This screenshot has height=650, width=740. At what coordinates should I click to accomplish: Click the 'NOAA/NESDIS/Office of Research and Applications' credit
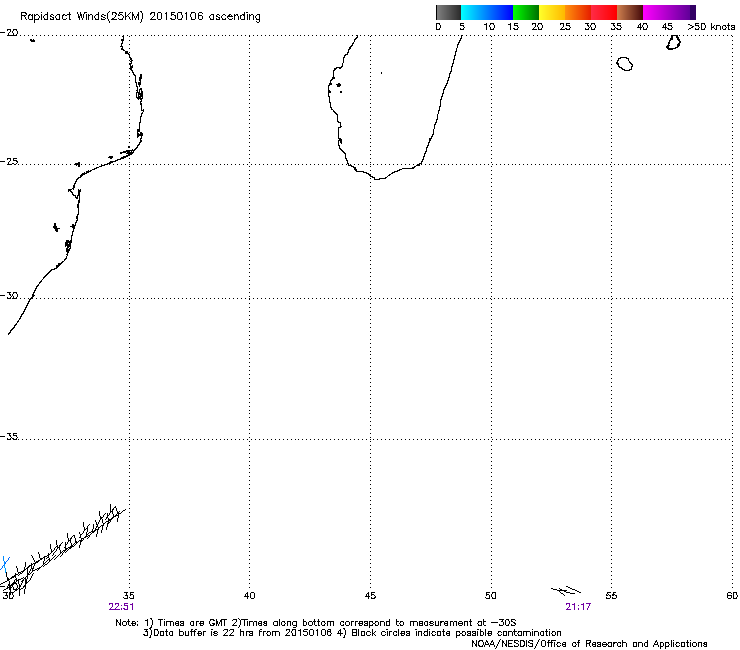(x=589, y=644)
